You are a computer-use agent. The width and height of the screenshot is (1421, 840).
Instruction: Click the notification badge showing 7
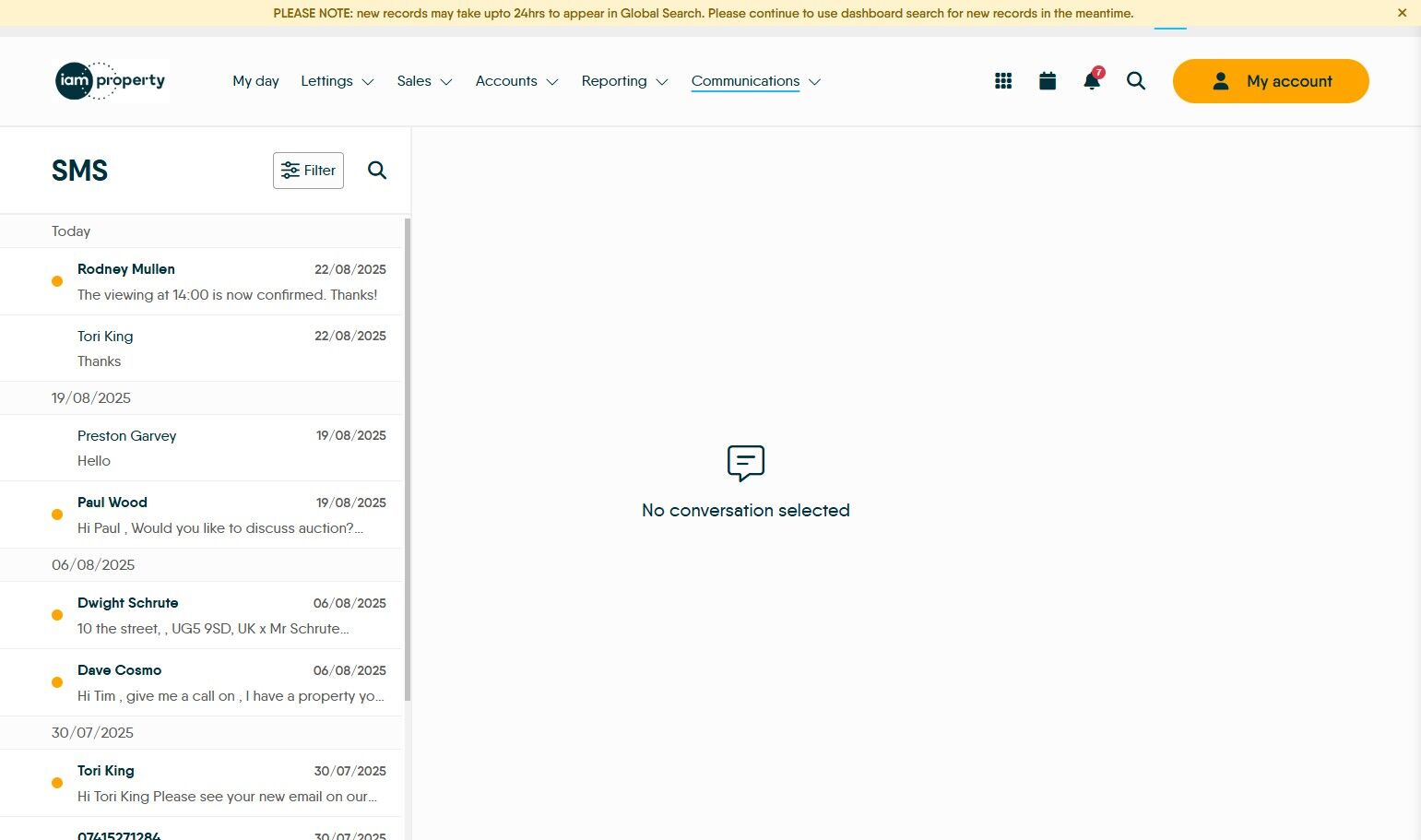(x=1098, y=71)
